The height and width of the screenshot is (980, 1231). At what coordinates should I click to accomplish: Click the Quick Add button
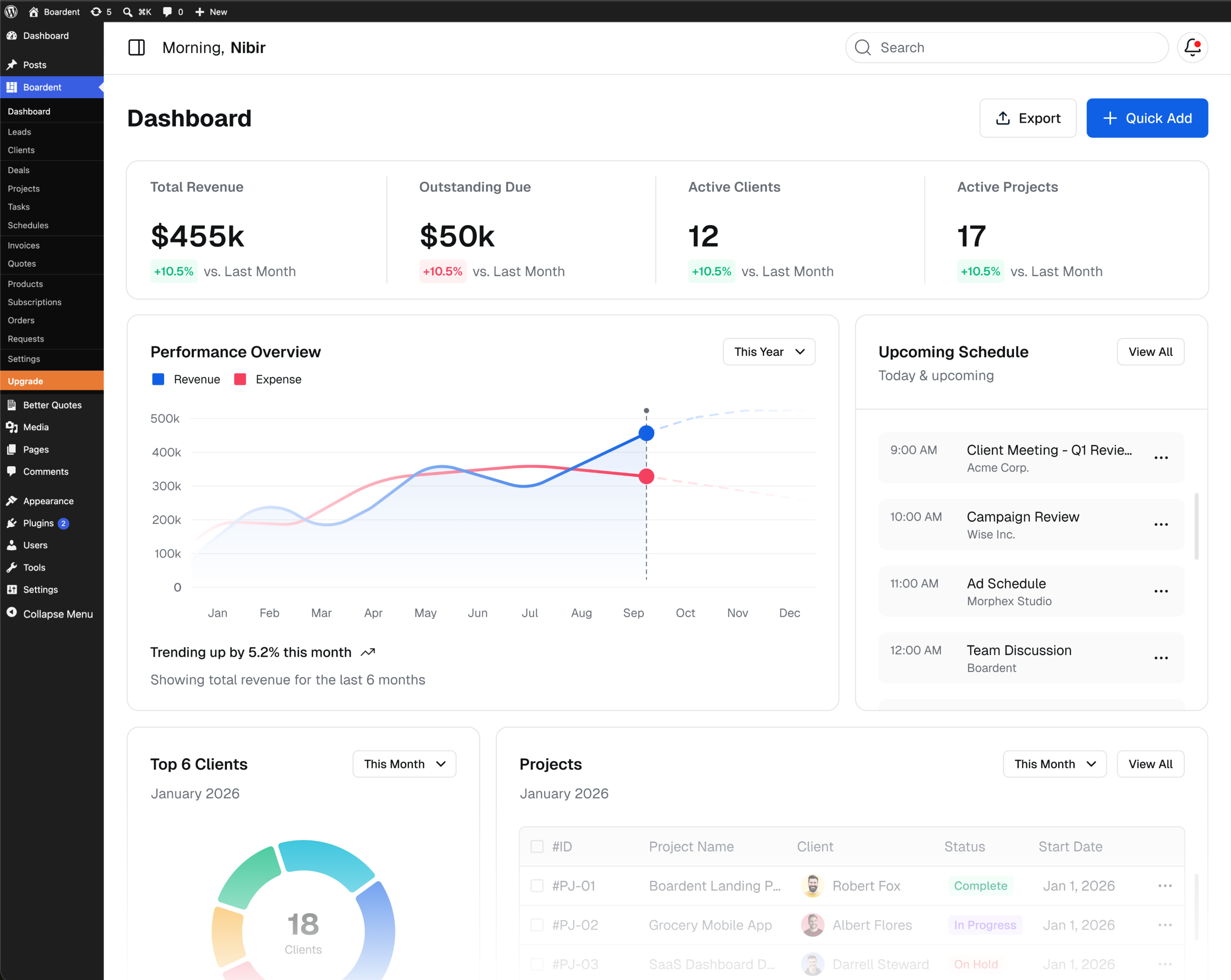1147,118
